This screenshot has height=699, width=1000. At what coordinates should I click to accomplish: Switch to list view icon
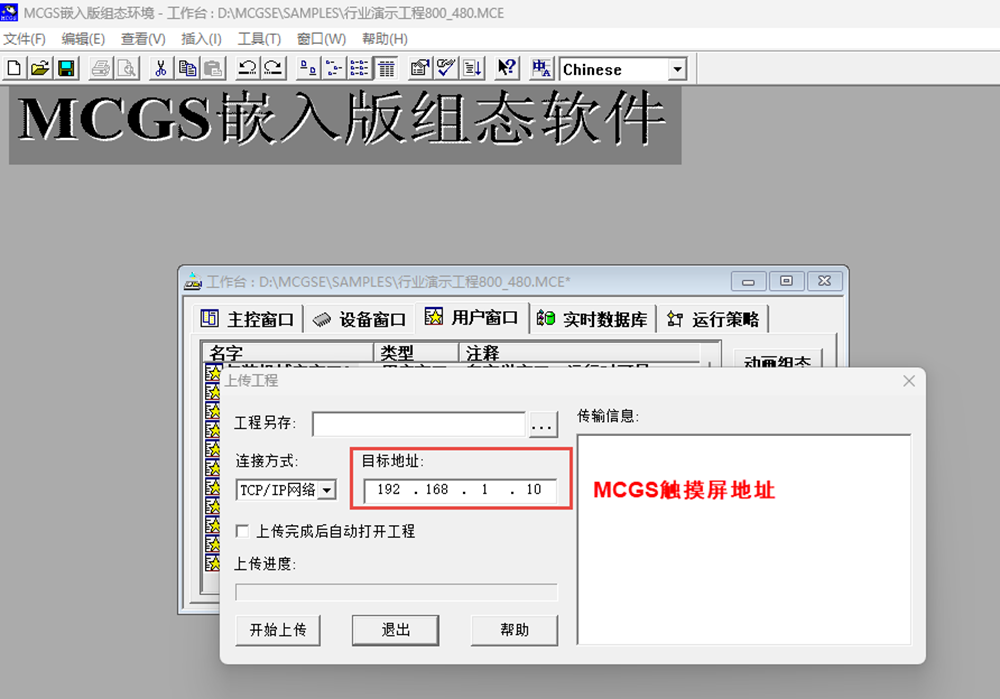(360, 68)
